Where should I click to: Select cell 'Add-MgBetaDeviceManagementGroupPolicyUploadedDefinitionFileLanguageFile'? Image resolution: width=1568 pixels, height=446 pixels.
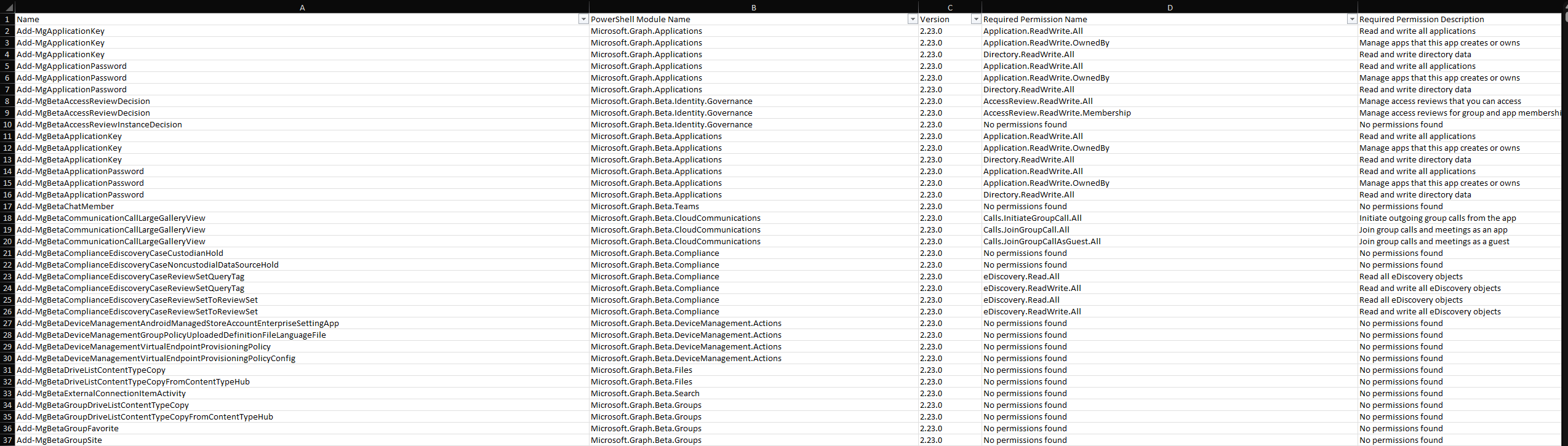coord(302,335)
